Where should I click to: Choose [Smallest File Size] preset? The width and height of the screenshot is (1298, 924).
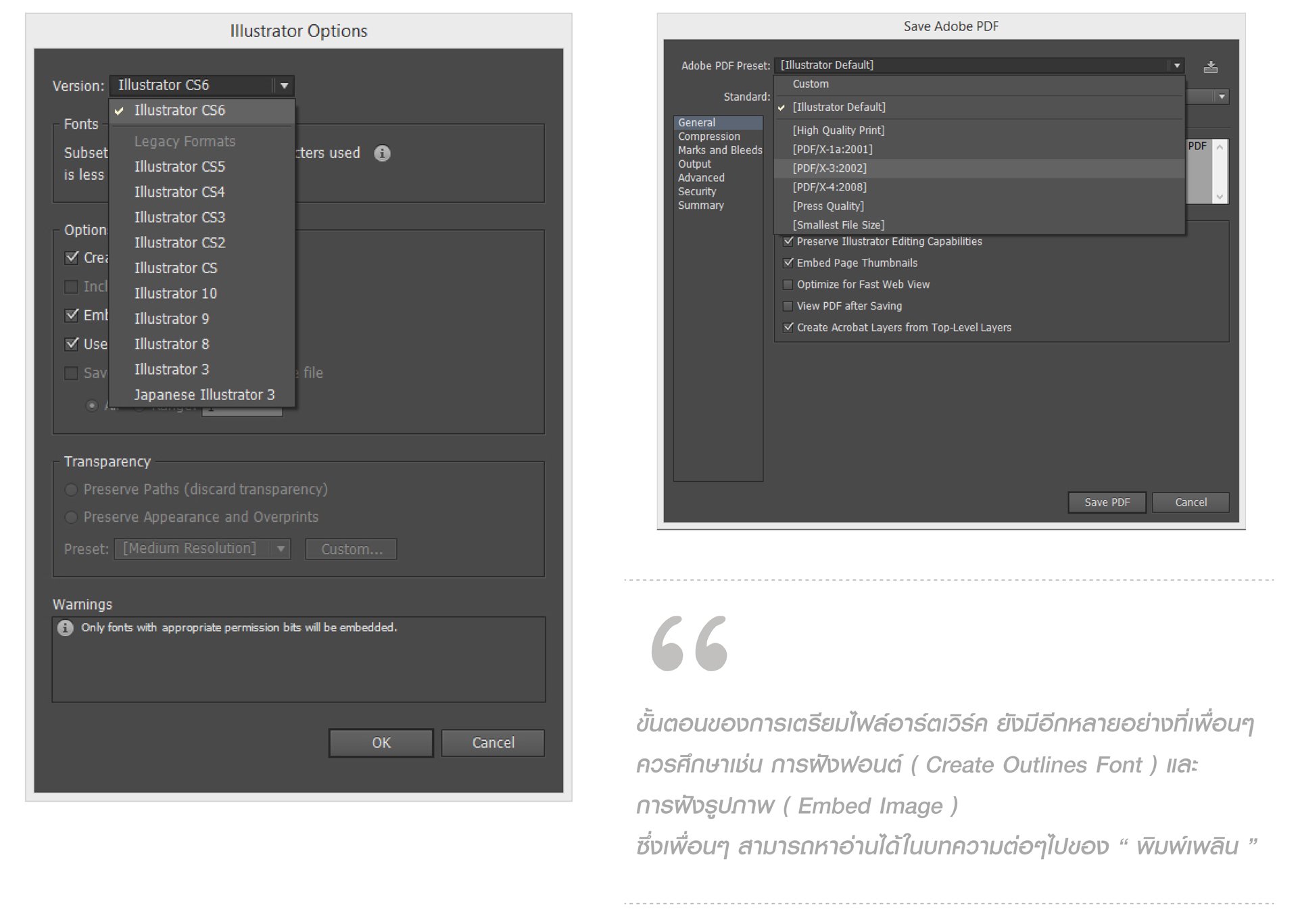coord(838,225)
